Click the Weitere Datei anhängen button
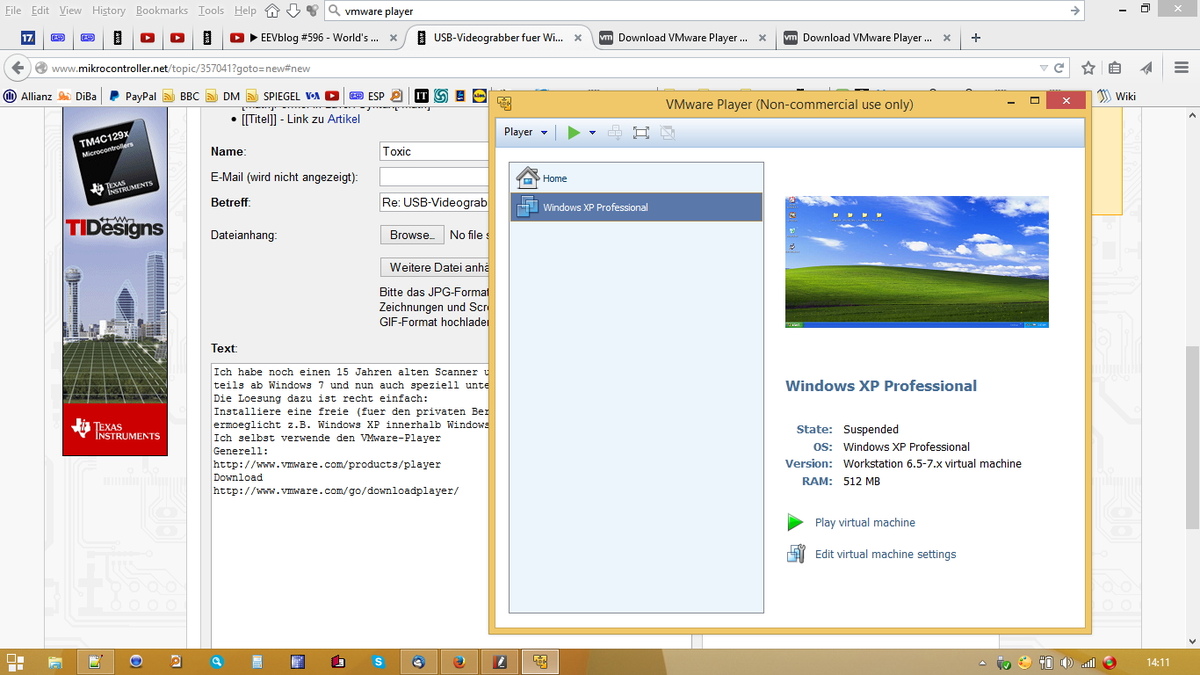The width and height of the screenshot is (1200, 675). tap(435, 267)
